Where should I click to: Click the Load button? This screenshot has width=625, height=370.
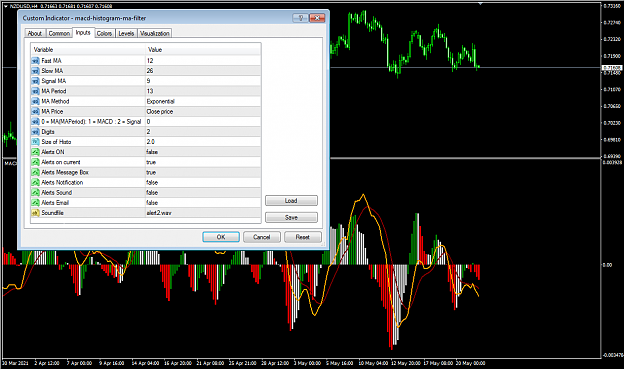[291, 201]
